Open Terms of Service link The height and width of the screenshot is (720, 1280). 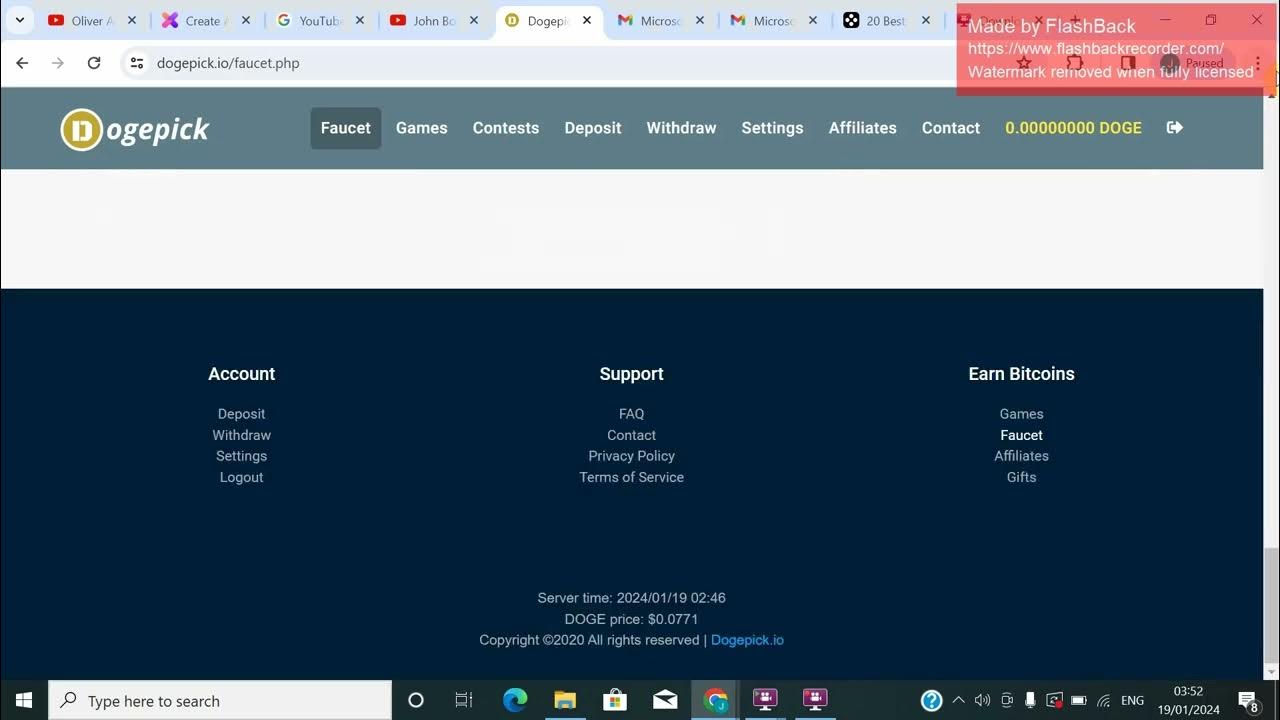(631, 477)
